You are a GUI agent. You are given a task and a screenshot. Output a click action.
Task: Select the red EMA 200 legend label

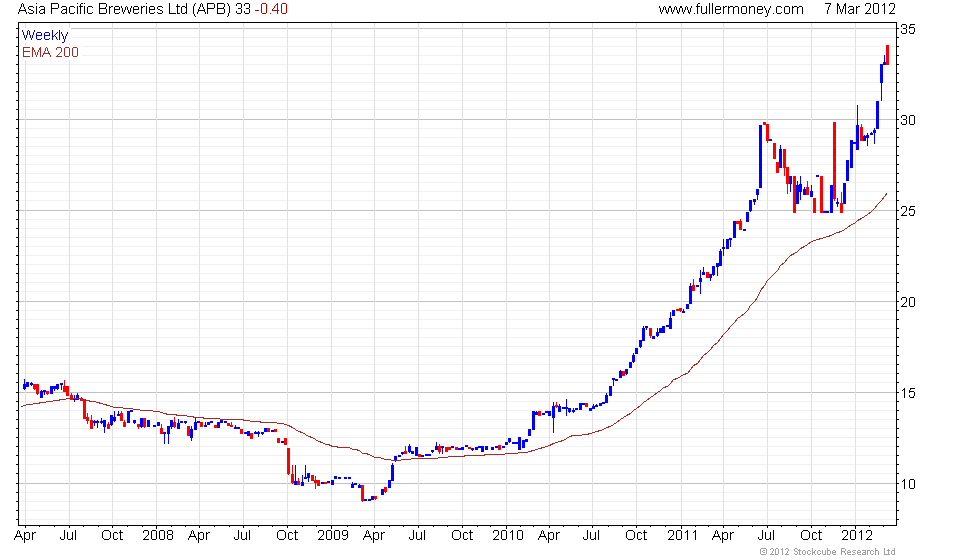50,52
